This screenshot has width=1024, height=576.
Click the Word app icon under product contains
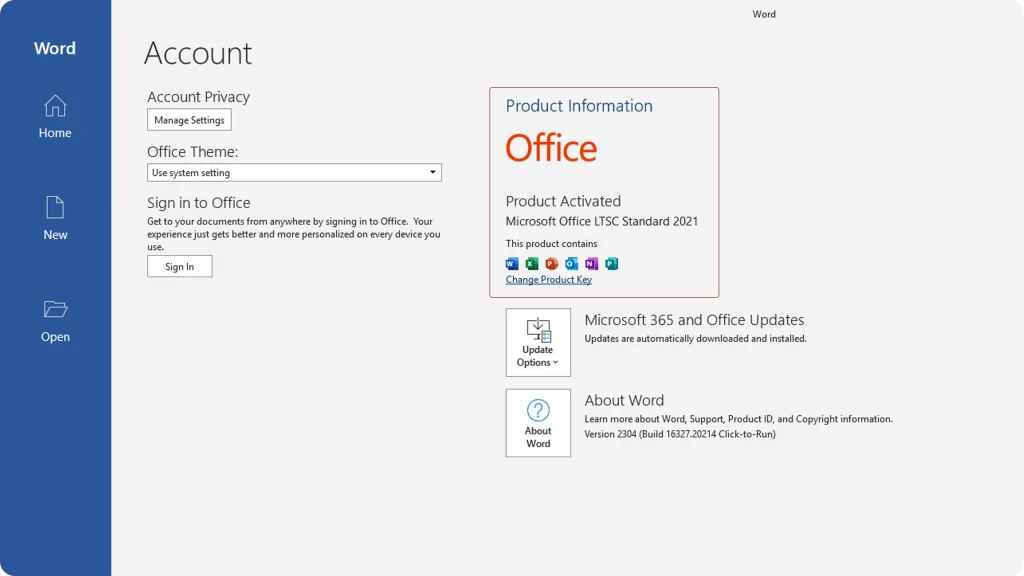(x=512, y=264)
